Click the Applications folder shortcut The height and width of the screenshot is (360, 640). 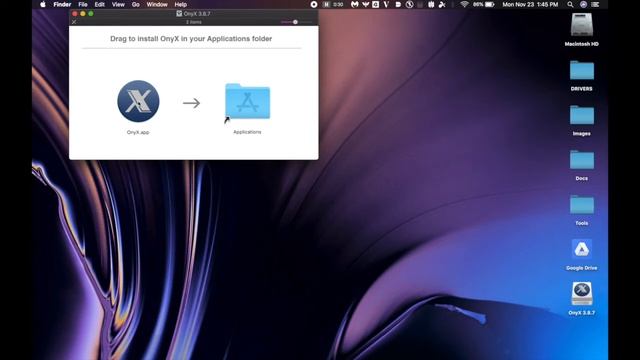pos(247,102)
